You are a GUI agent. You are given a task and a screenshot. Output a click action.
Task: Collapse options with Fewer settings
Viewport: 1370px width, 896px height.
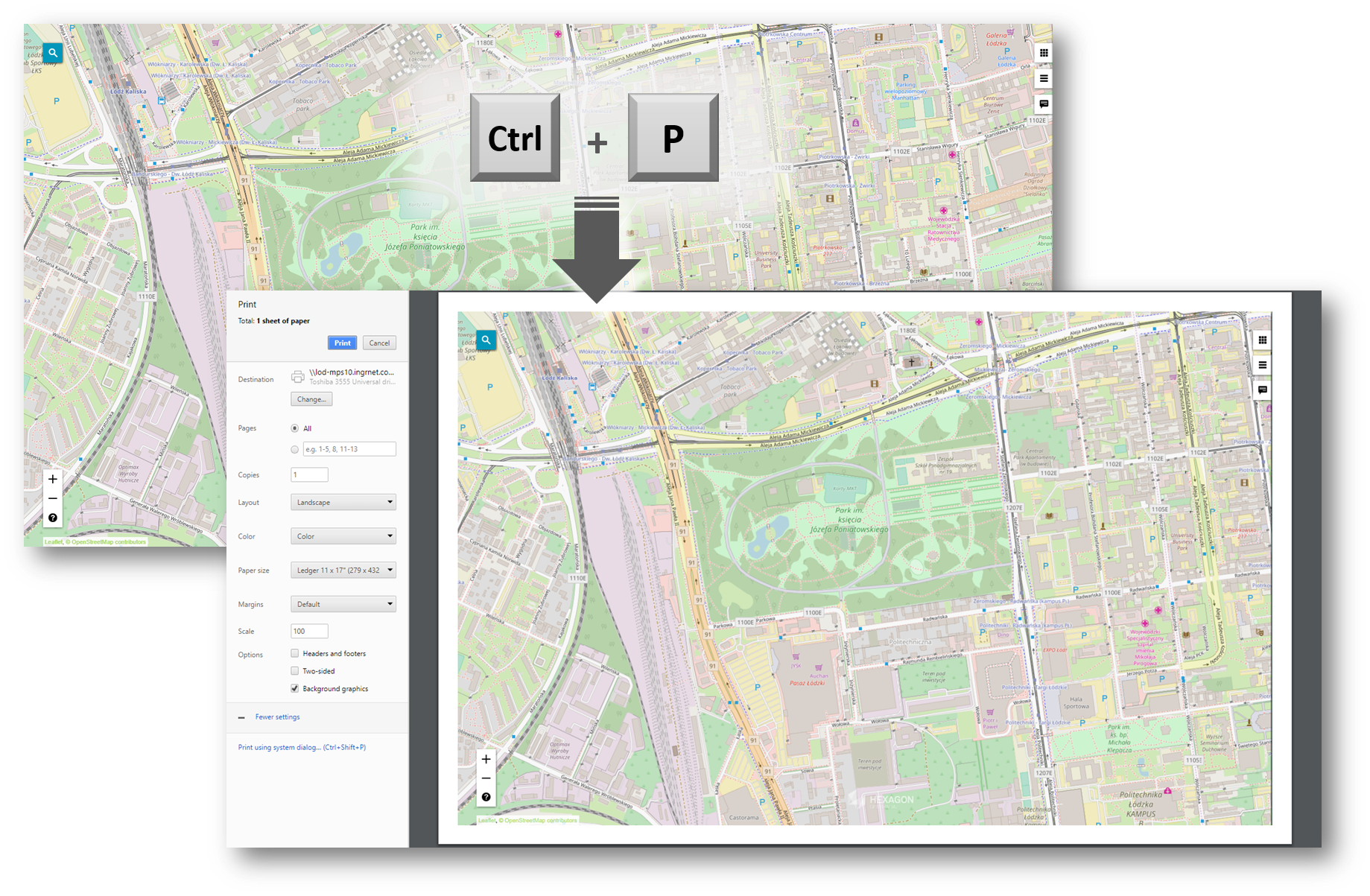[x=277, y=717]
